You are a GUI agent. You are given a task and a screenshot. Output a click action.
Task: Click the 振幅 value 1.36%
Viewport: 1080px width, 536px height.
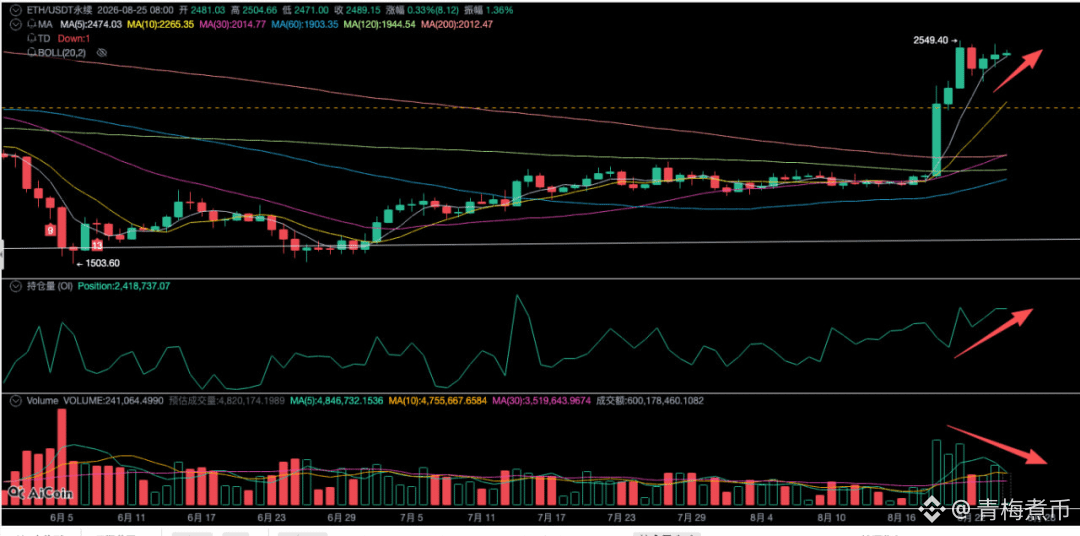click(x=498, y=10)
